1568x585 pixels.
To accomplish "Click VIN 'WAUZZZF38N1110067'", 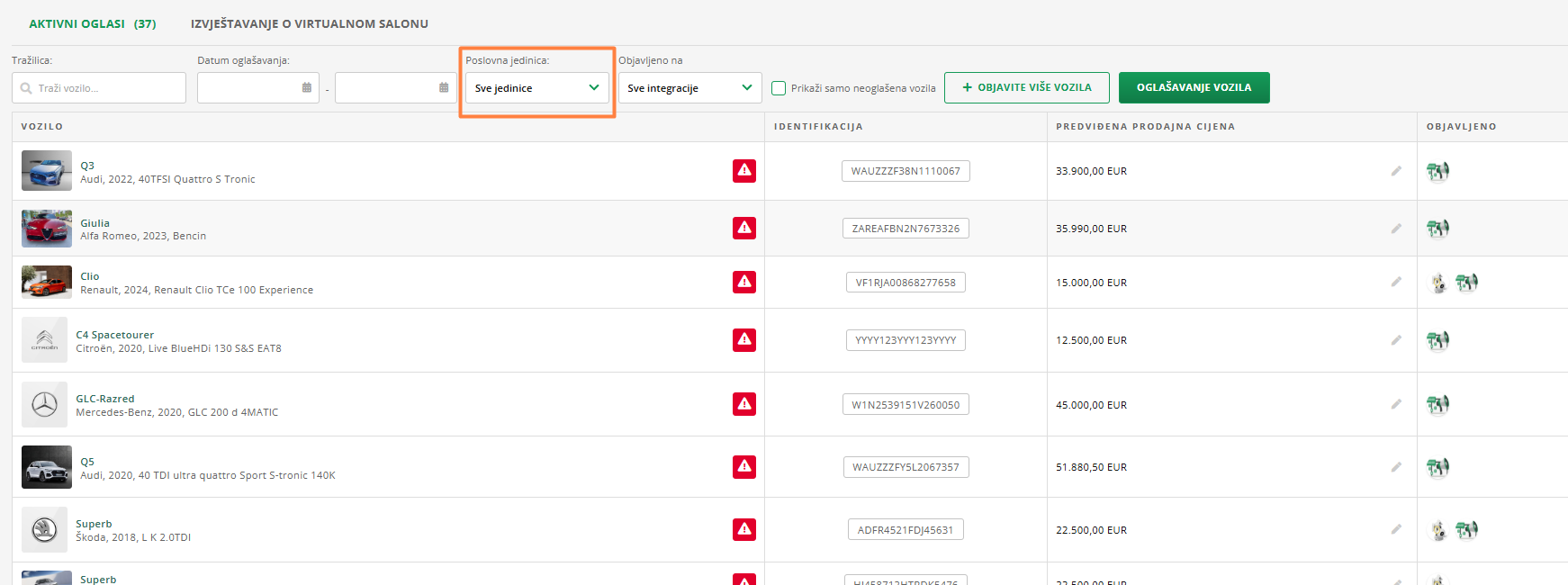I will (x=906, y=171).
